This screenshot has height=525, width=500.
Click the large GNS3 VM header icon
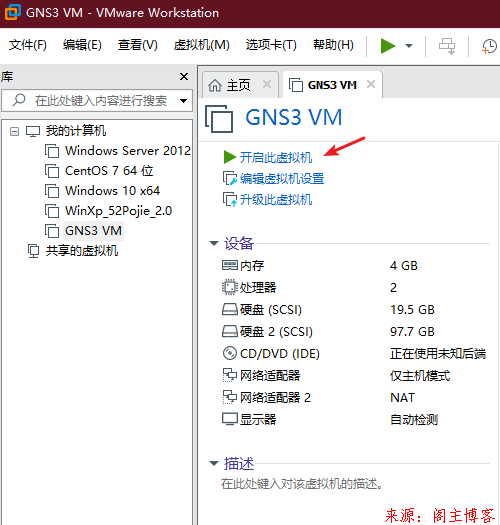tap(219, 119)
